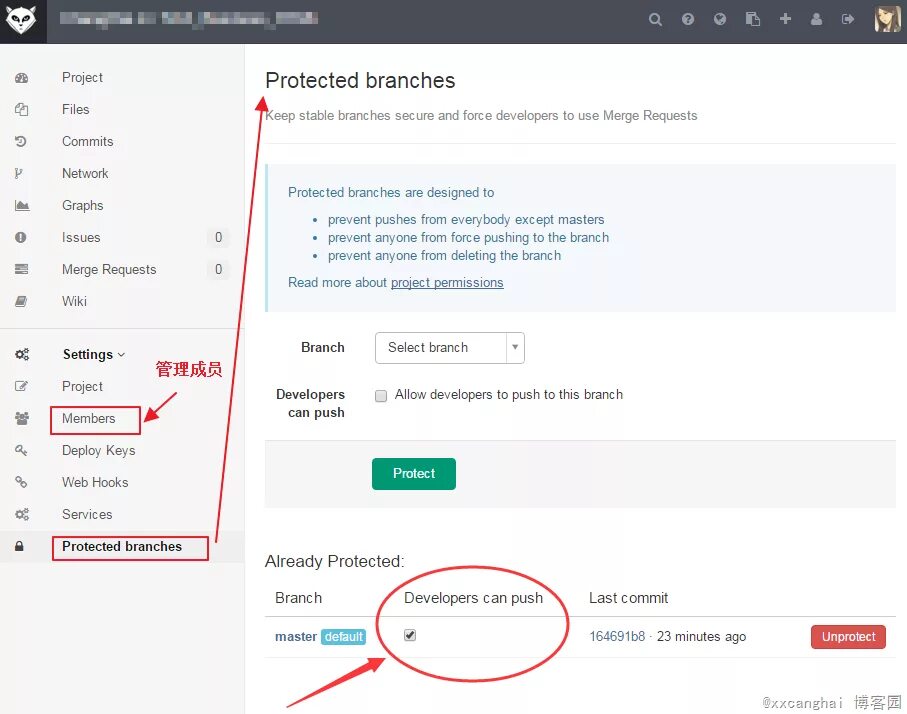Open the Select branch dropdown

click(x=449, y=348)
